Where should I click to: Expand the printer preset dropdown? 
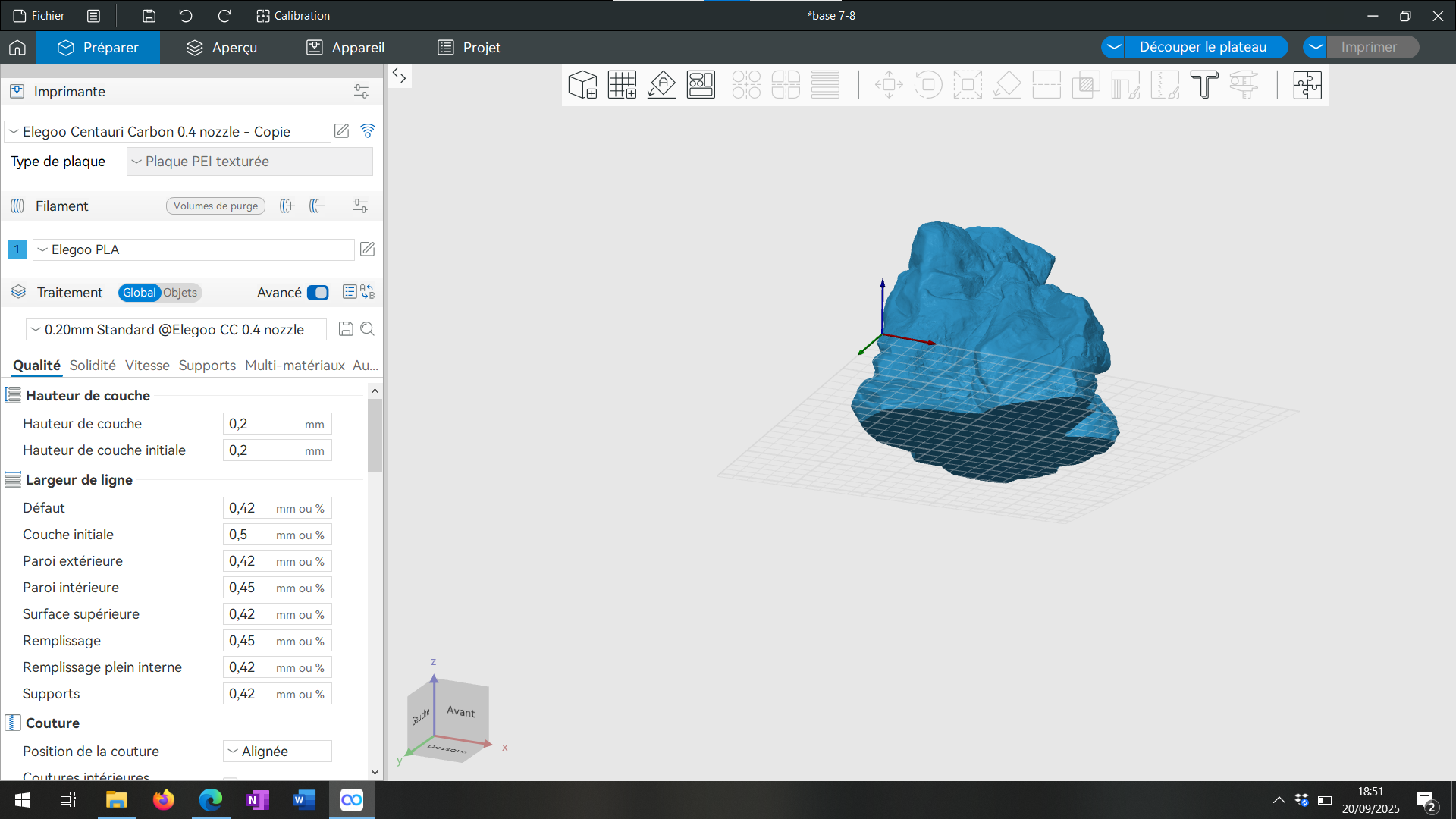pos(168,132)
